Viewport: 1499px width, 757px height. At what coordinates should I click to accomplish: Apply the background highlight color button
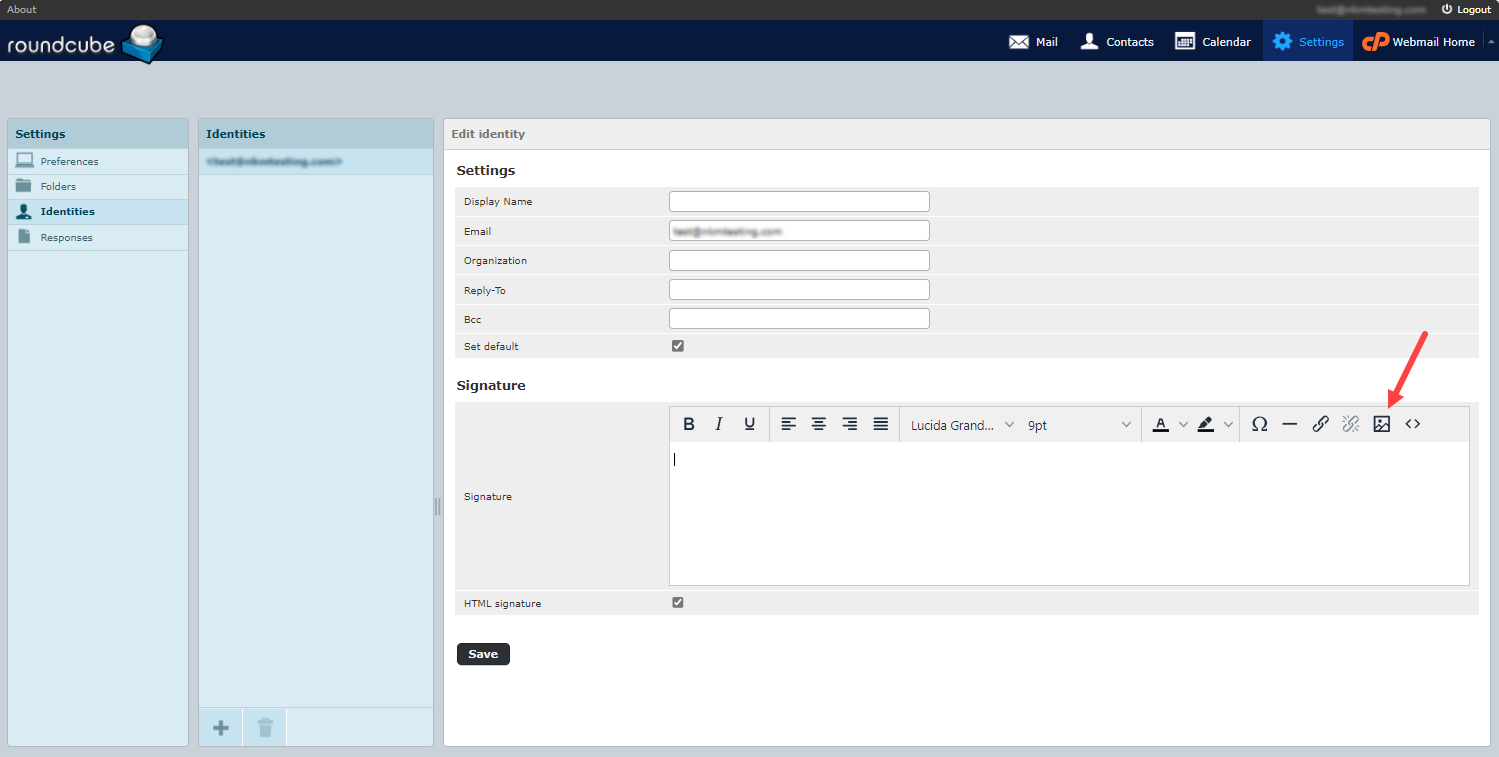pyautogui.click(x=1205, y=424)
